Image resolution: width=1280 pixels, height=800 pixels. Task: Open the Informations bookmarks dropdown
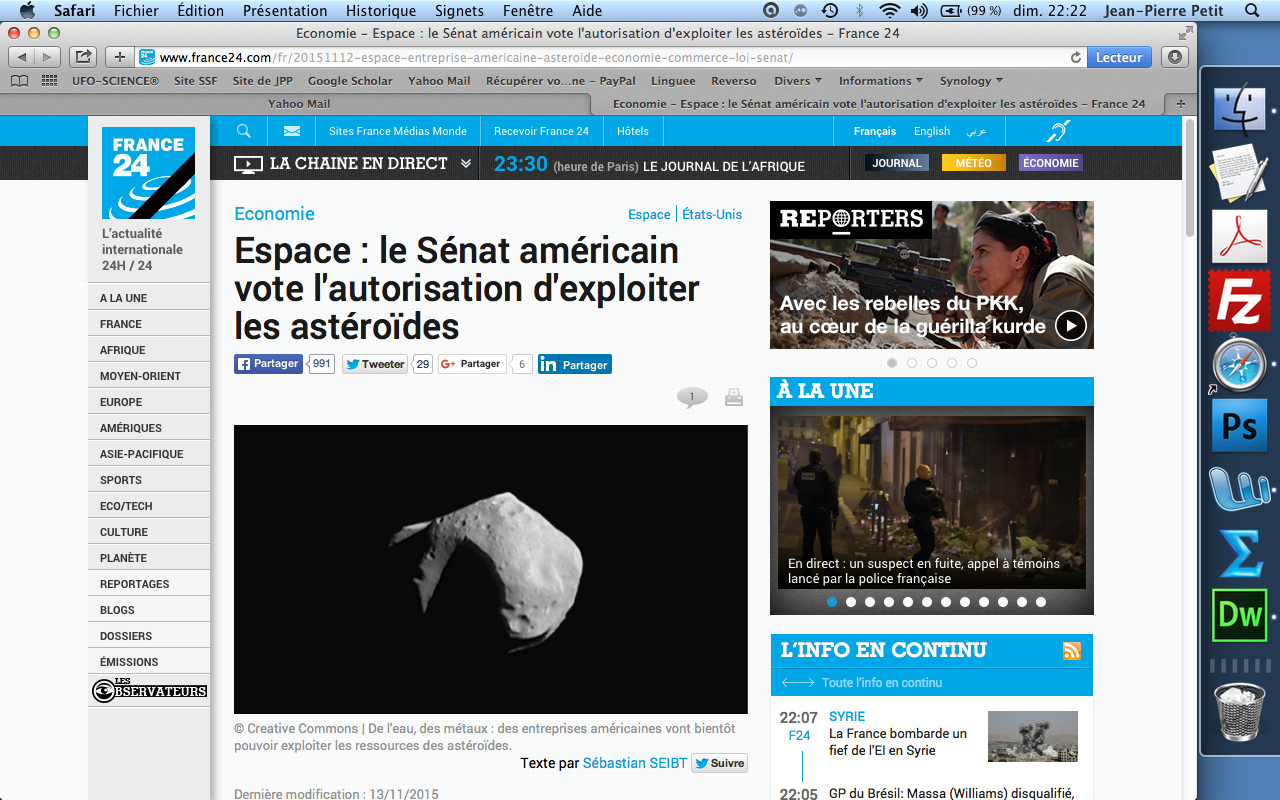pyautogui.click(x=880, y=81)
